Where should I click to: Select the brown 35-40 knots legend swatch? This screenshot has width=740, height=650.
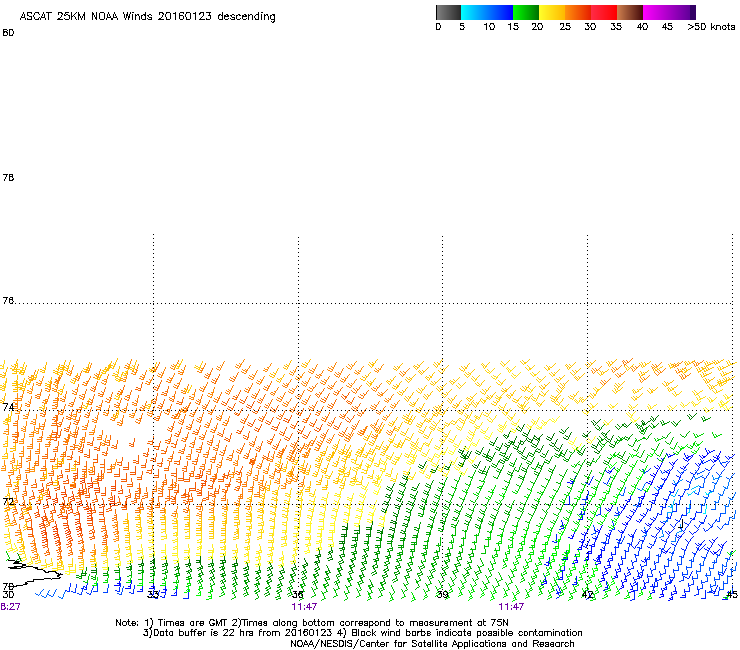630,12
